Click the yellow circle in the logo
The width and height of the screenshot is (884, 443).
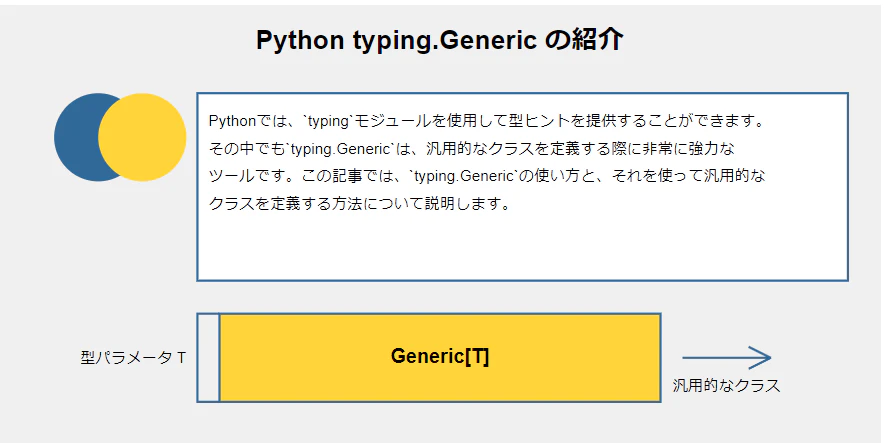(x=143, y=137)
